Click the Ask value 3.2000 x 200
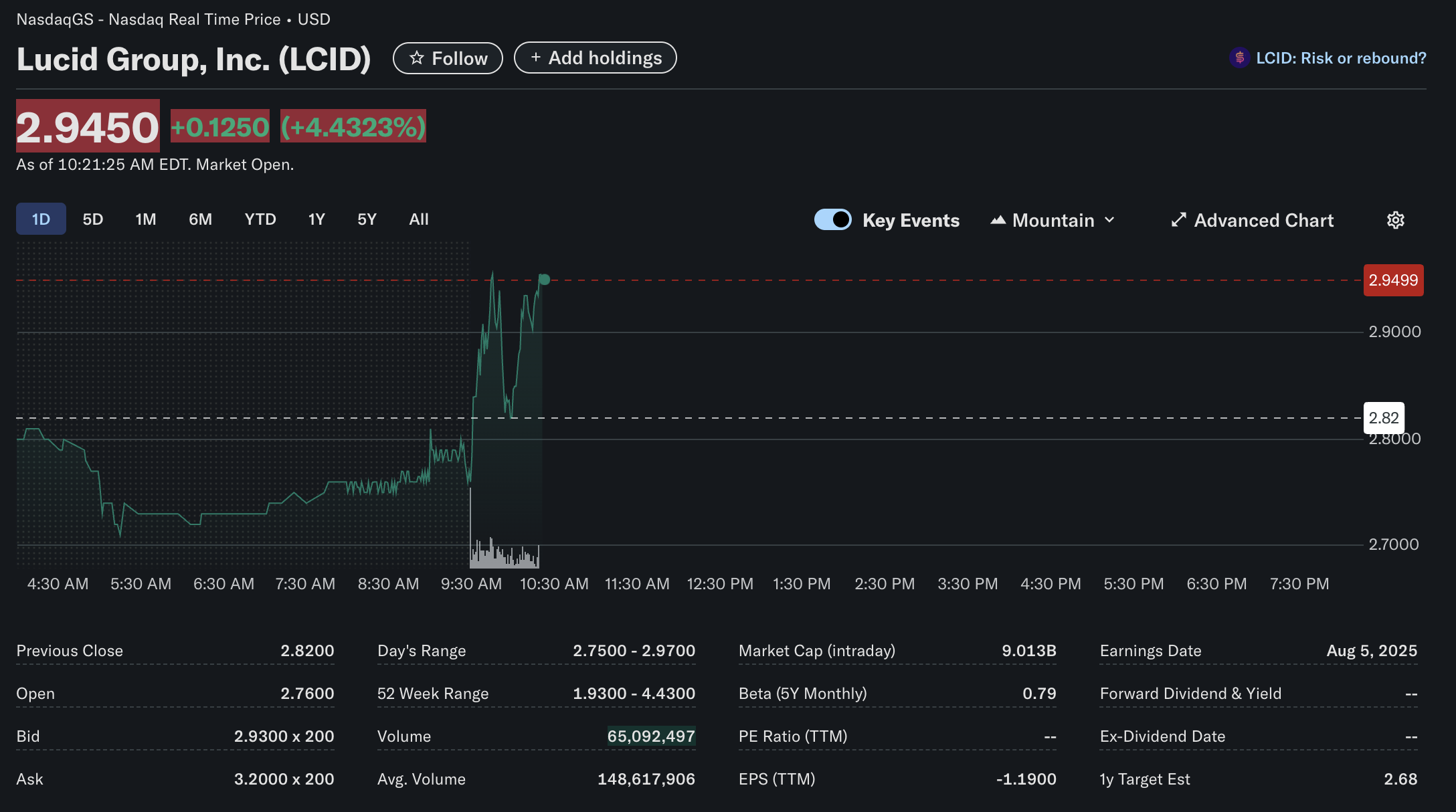Viewport: 1456px width, 812px height. (x=284, y=779)
